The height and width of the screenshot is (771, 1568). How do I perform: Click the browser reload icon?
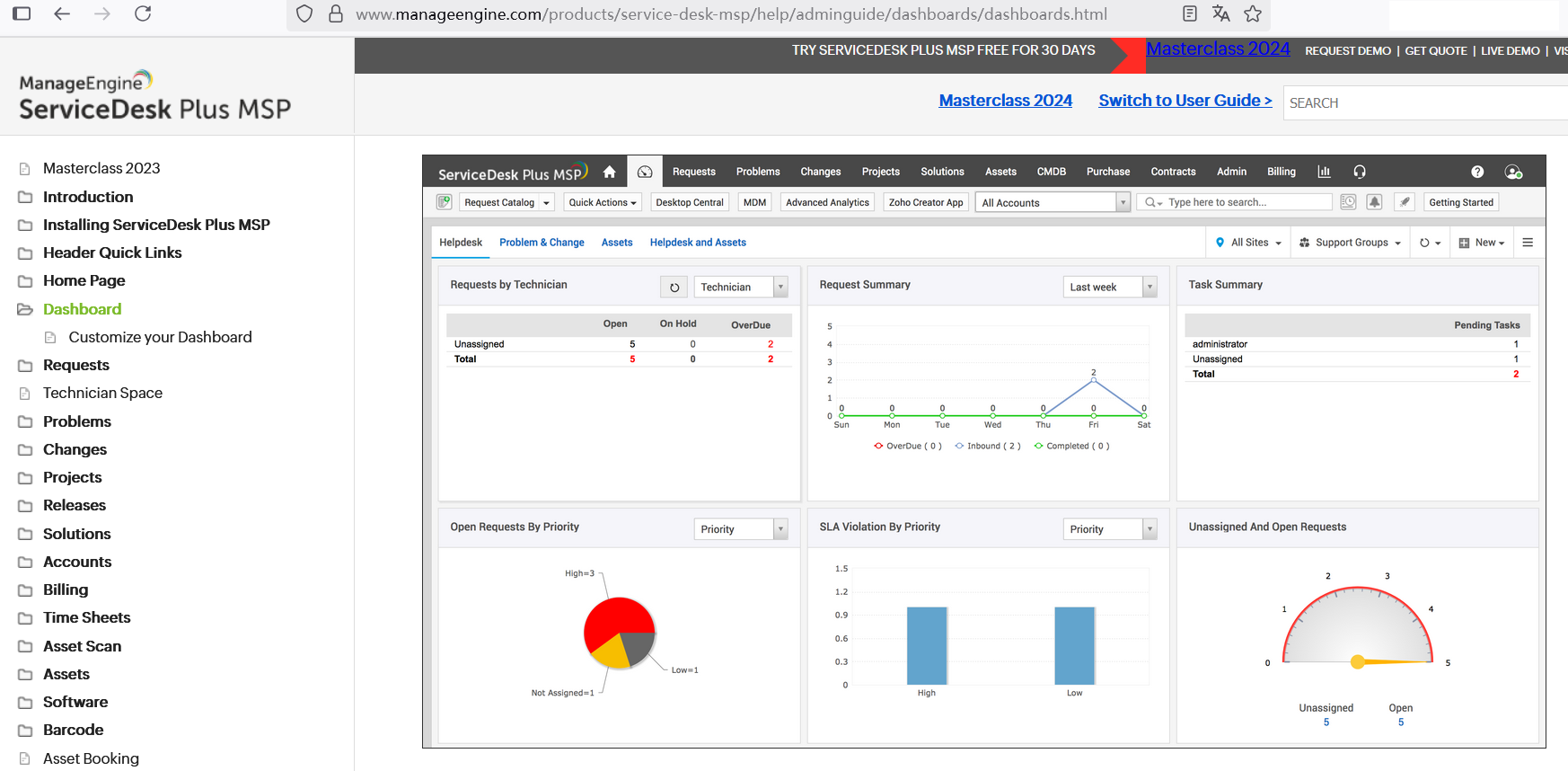[x=143, y=13]
